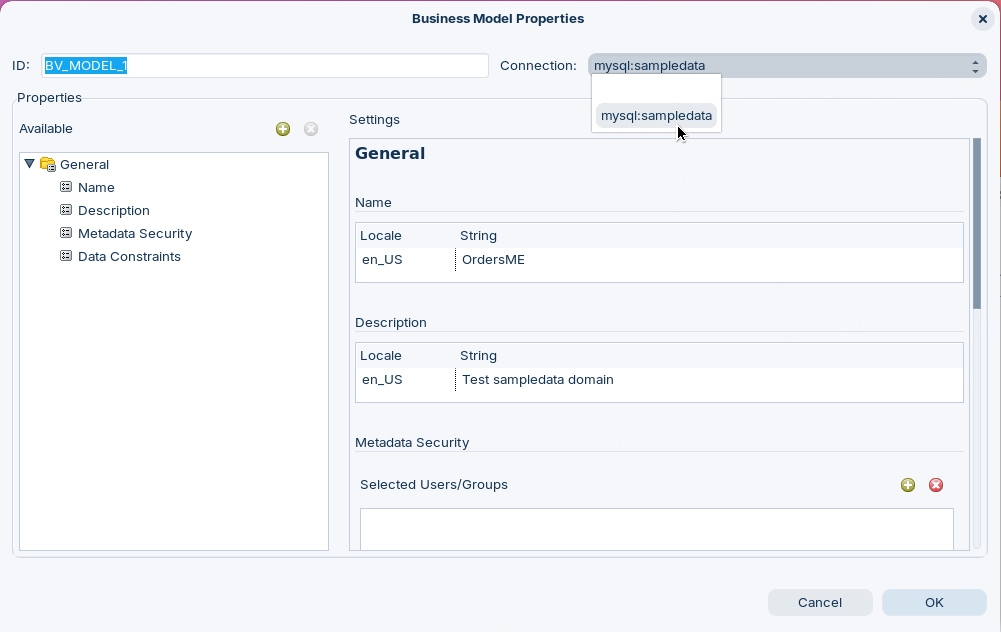Click the green add property icon beside Available
The width and height of the screenshot is (1001, 632).
click(x=283, y=129)
